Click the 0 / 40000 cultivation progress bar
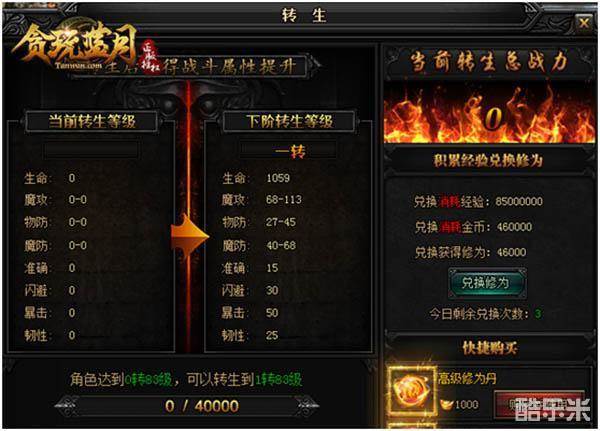 coord(188,406)
